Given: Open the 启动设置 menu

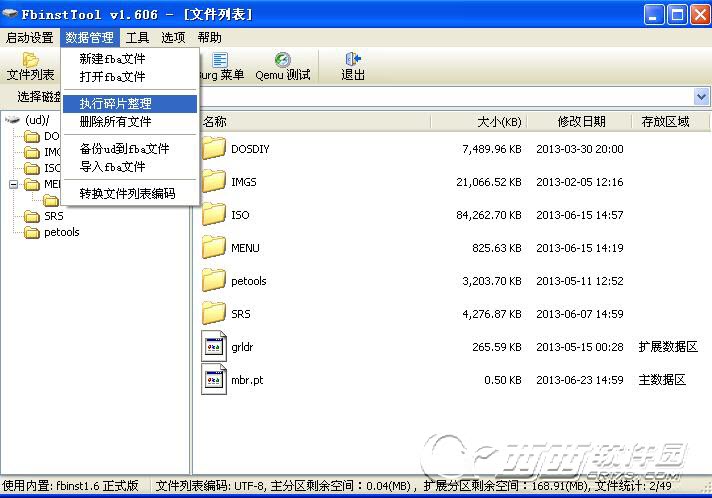Looking at the screenshot, I should click(30, 37).
